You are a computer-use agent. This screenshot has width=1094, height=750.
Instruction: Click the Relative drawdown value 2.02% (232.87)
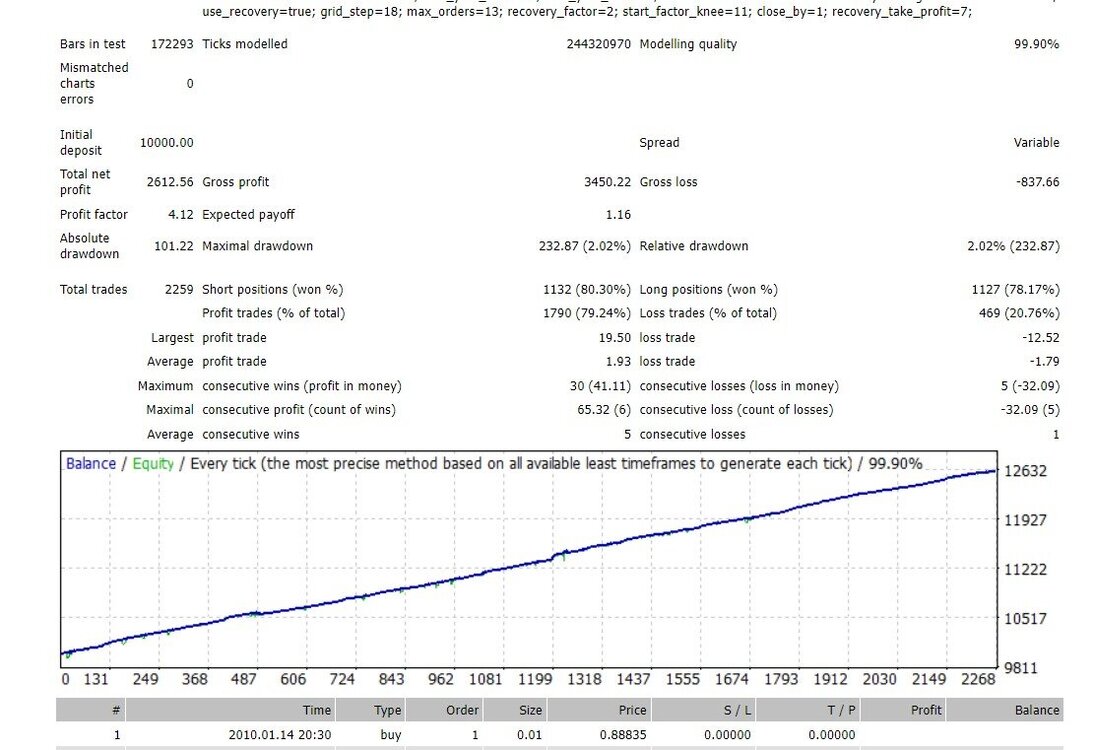click(x=1013, y=246)
